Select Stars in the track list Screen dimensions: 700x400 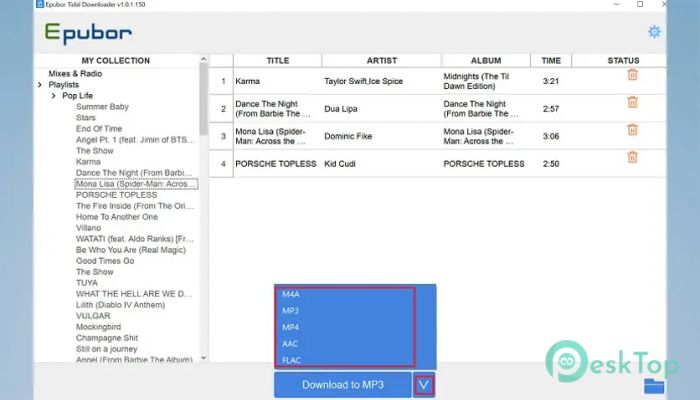point(86,118)
